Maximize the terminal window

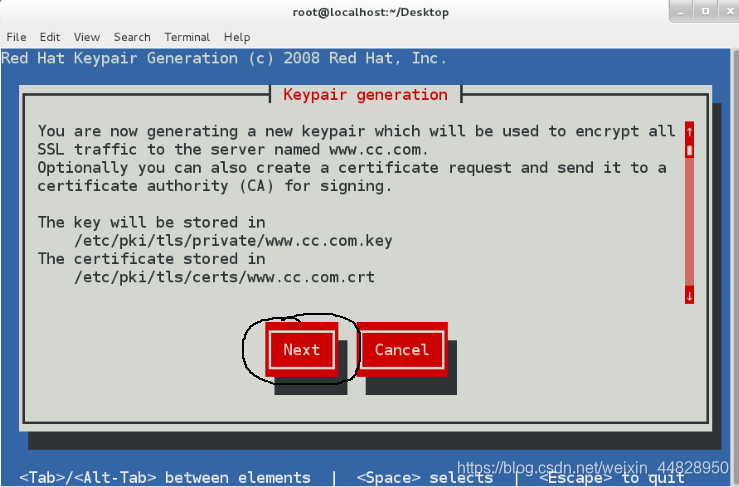click(705, 11)
